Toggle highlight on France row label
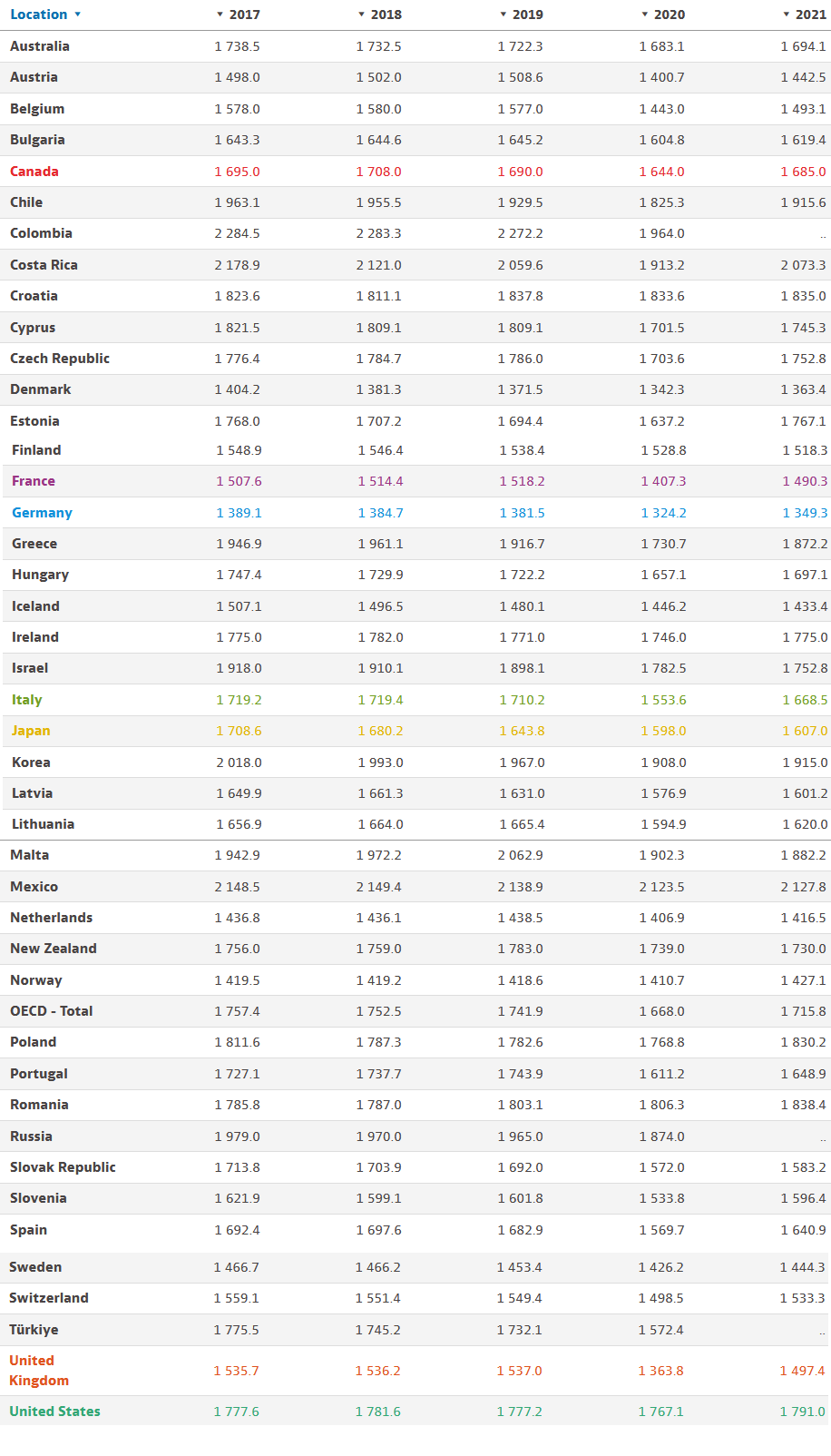The width and height of the screenshot is (831, 1456). click(34, 481)
